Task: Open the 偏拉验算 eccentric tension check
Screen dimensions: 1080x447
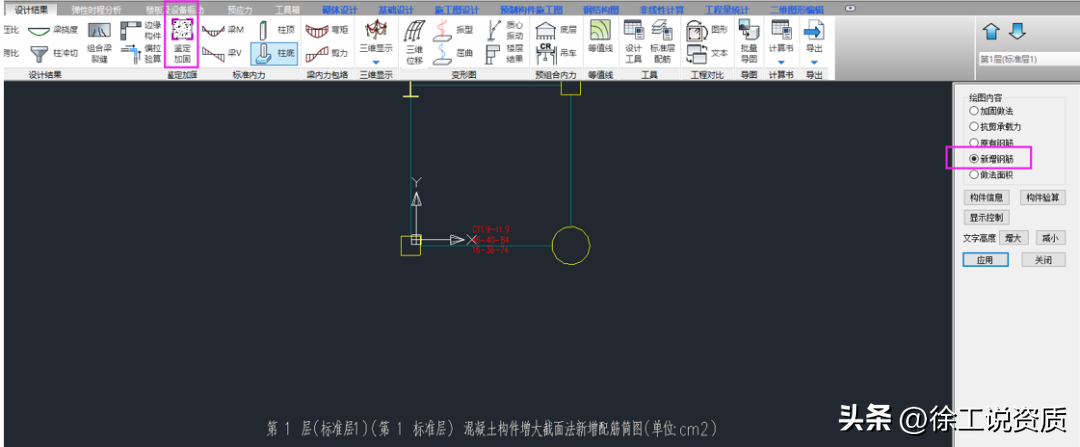Action: click(x=141, y=53)
